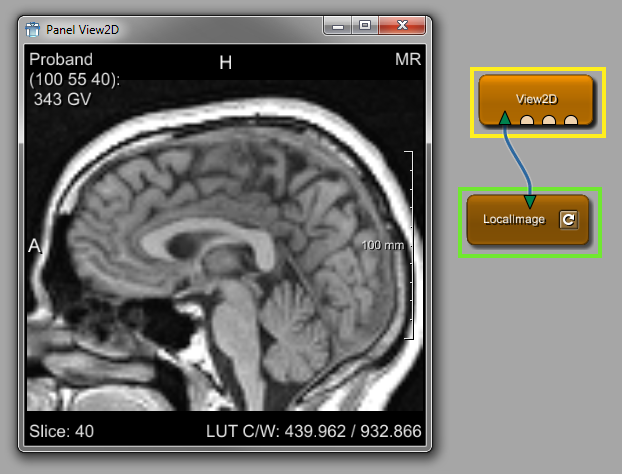Click the Proband patient name annotation
Viewport: 622px width, 474px height.
point(60,60)
